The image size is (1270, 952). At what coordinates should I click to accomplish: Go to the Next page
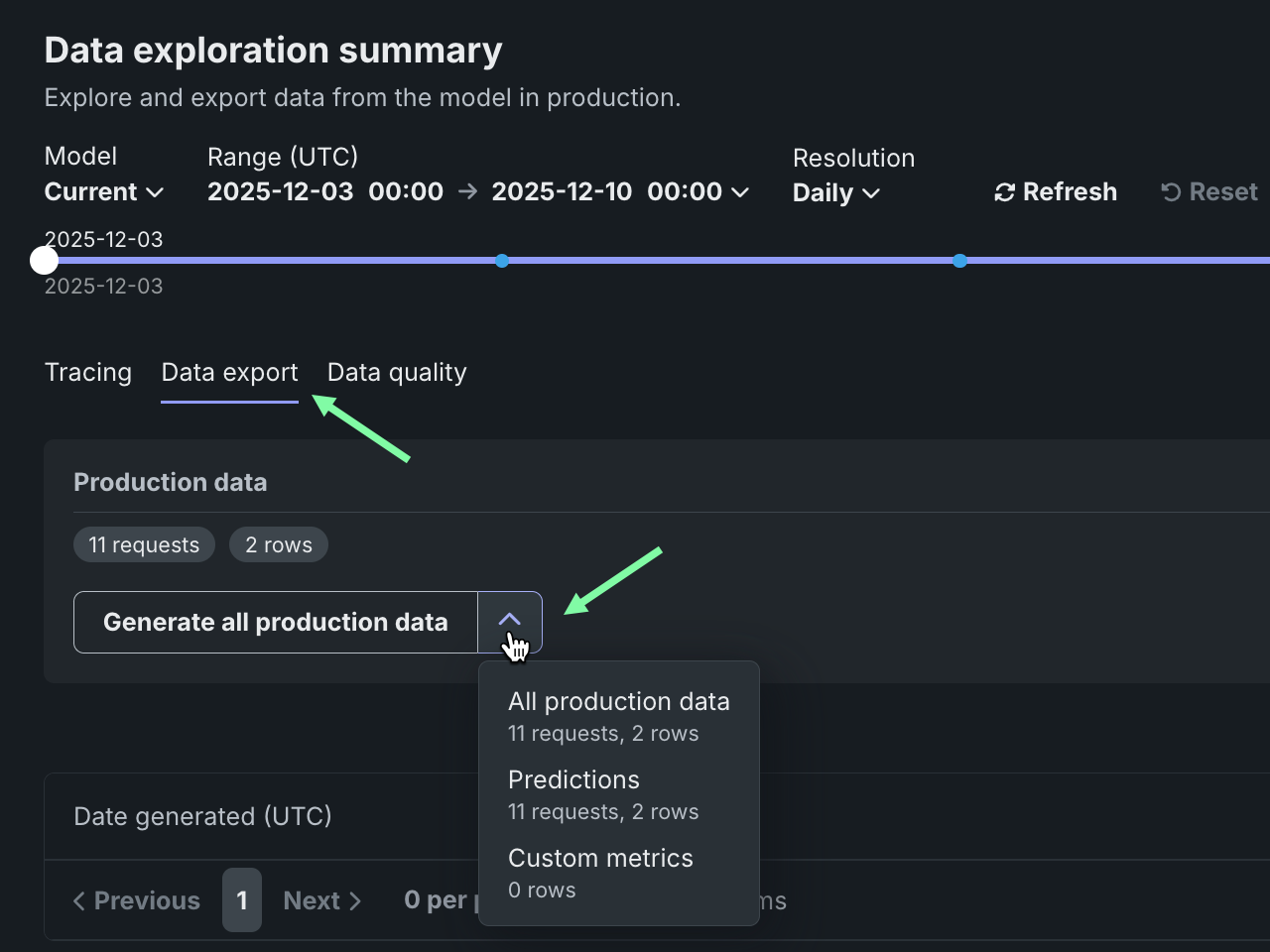(321, 900)
